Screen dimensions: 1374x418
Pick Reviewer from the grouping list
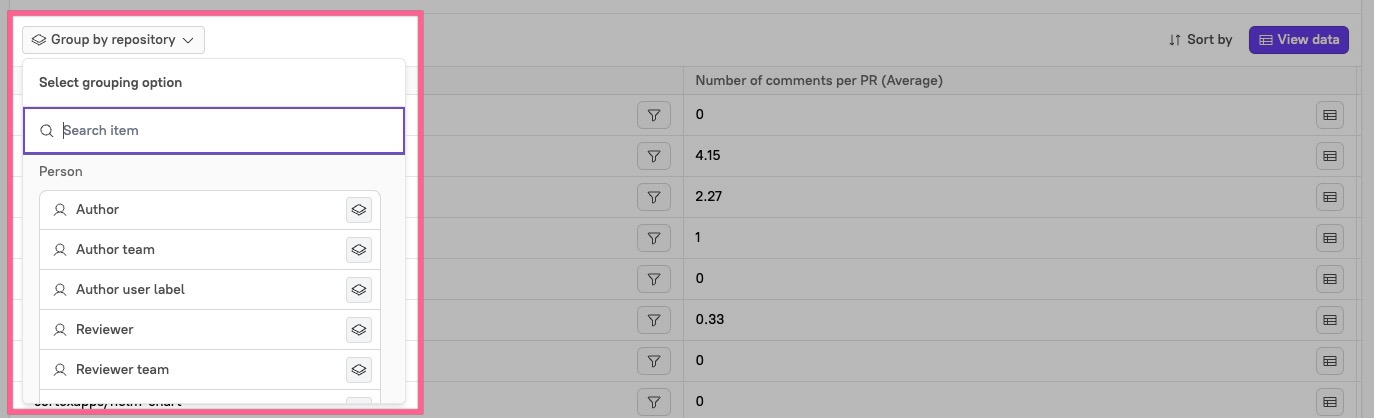(104, 330)
